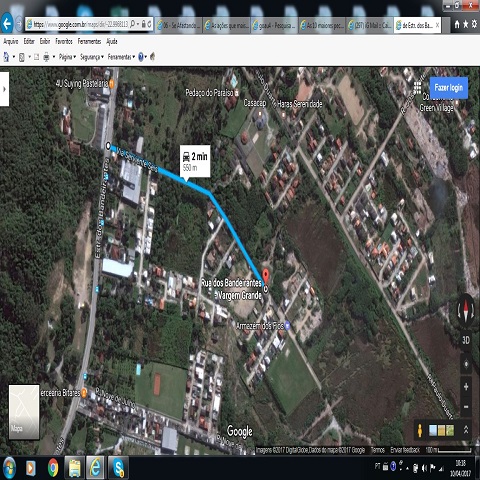Click the show my location button

point(466,364)
